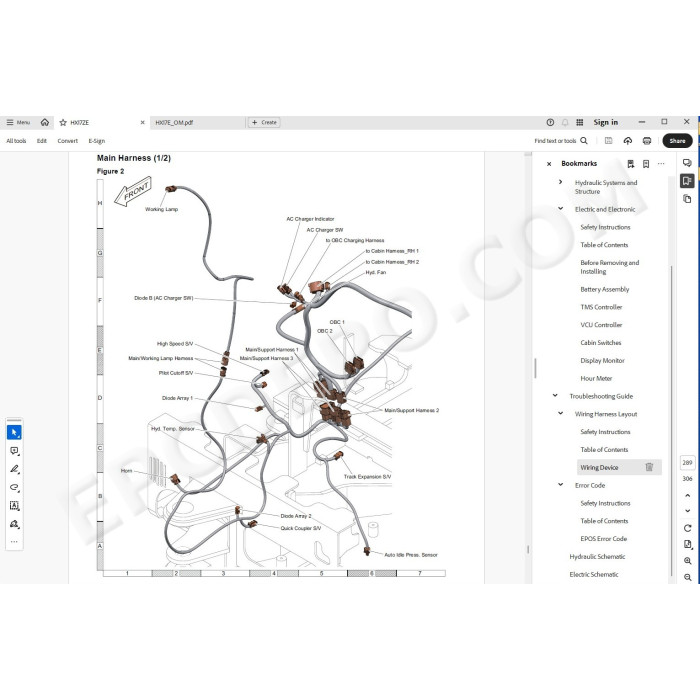Select the freehand Draw tool
Screen dimensions: 700x700
coord(14,488)
